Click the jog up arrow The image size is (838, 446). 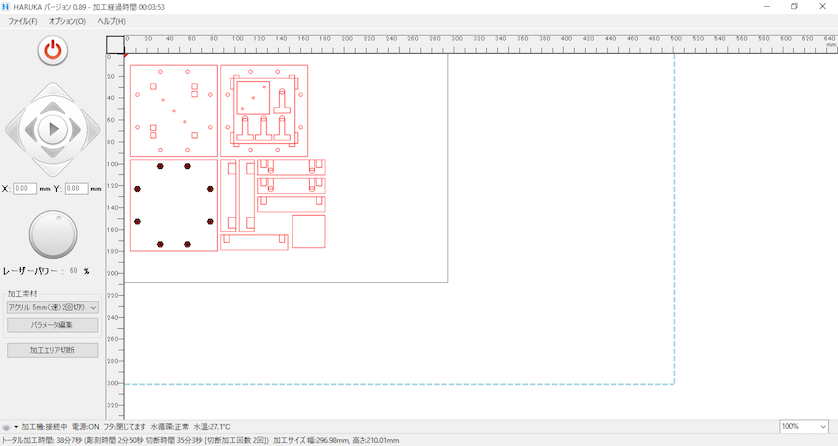pyautogui.click(x=52, y=97)
